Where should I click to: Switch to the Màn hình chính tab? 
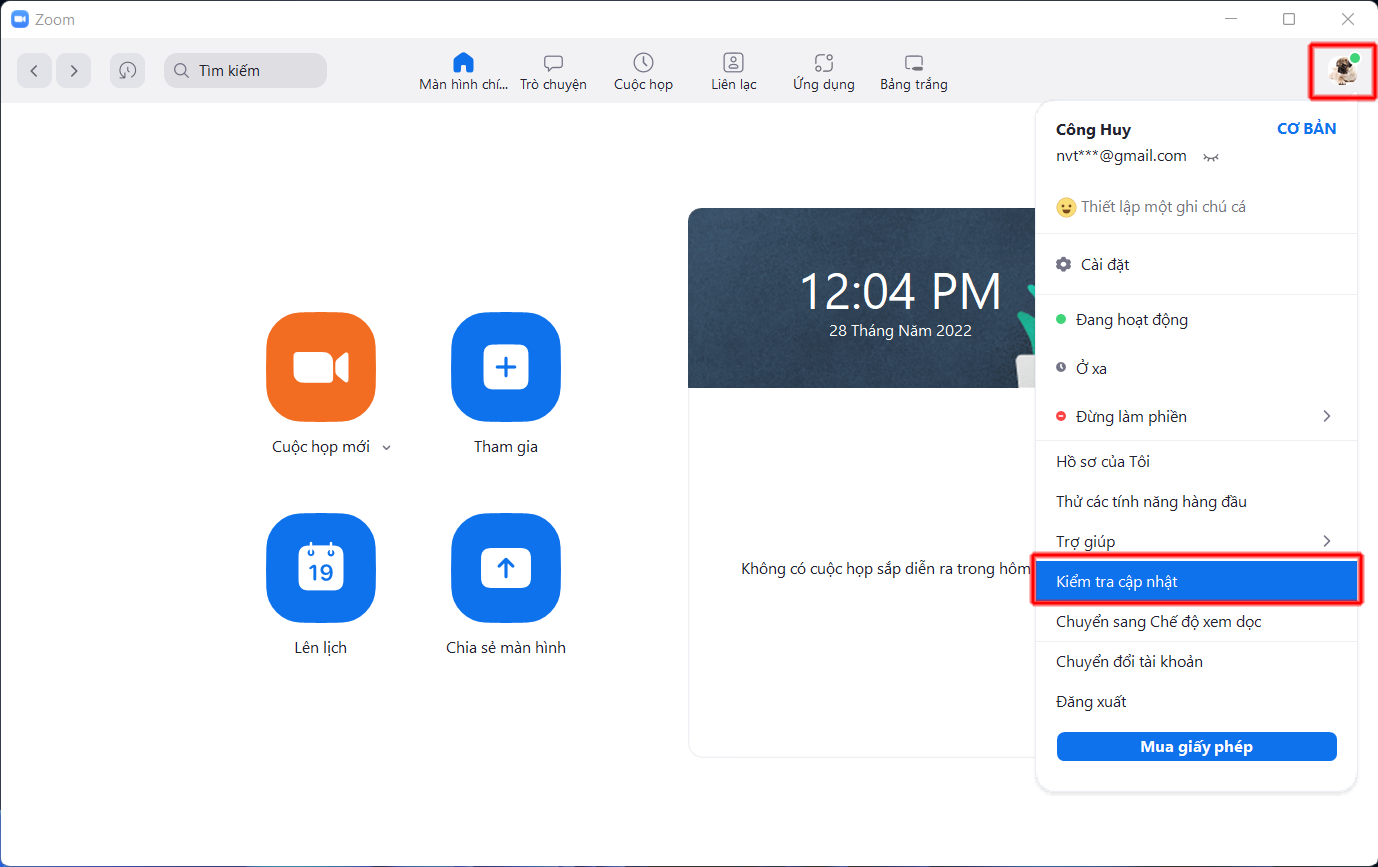click(463, 62)
